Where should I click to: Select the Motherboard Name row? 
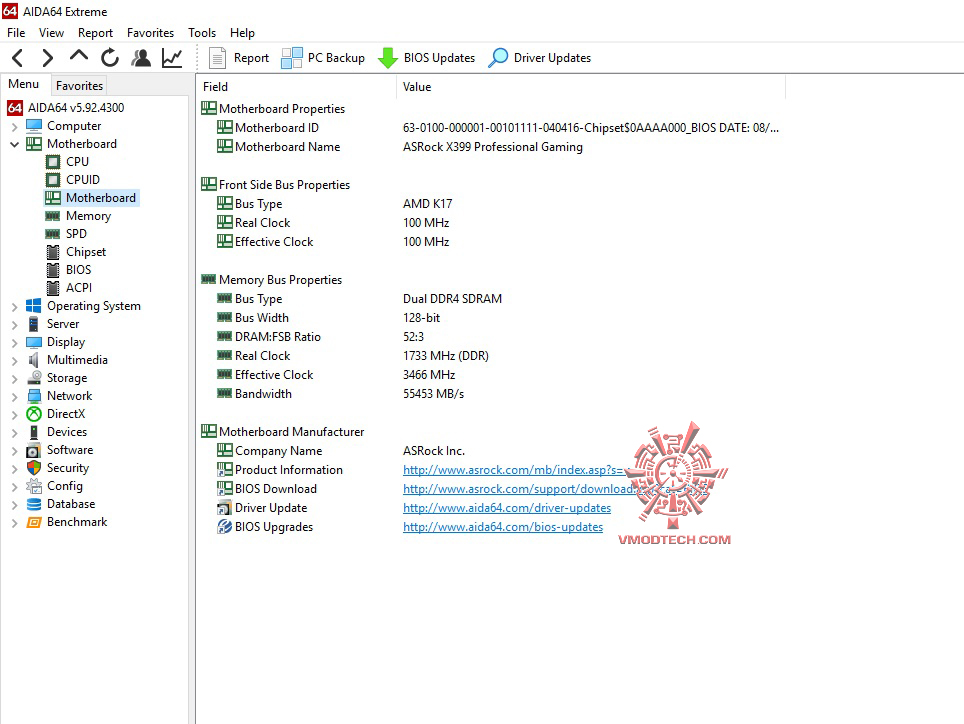coord(492,146)
